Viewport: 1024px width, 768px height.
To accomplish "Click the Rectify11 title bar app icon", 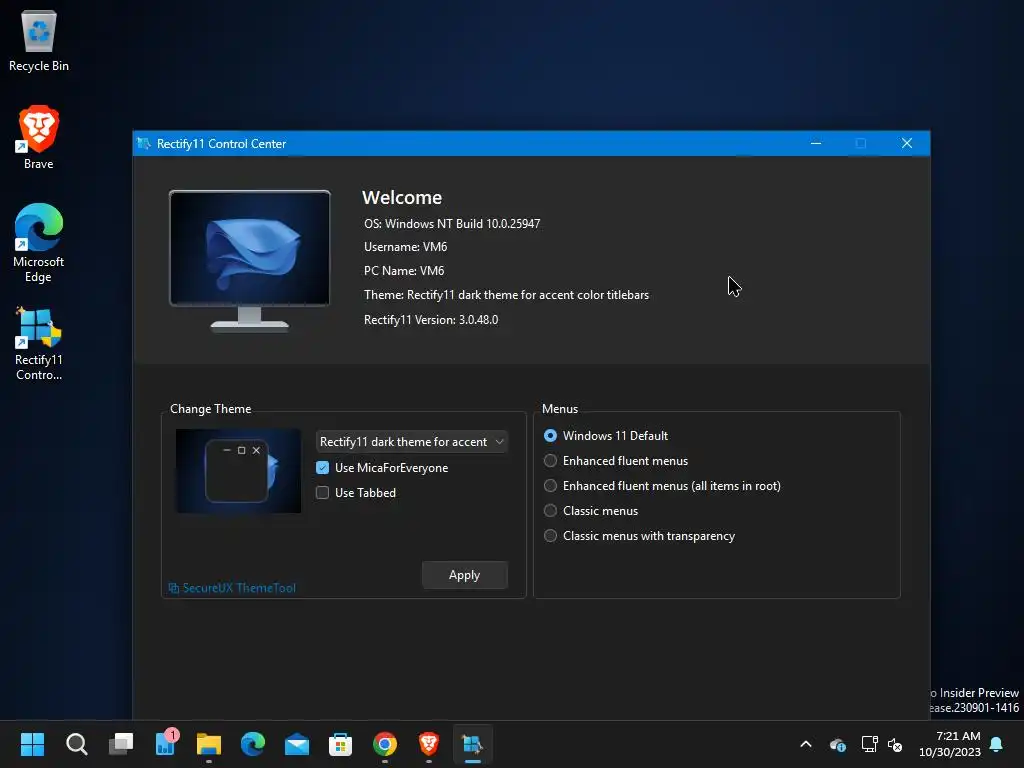I will [144, 144].
